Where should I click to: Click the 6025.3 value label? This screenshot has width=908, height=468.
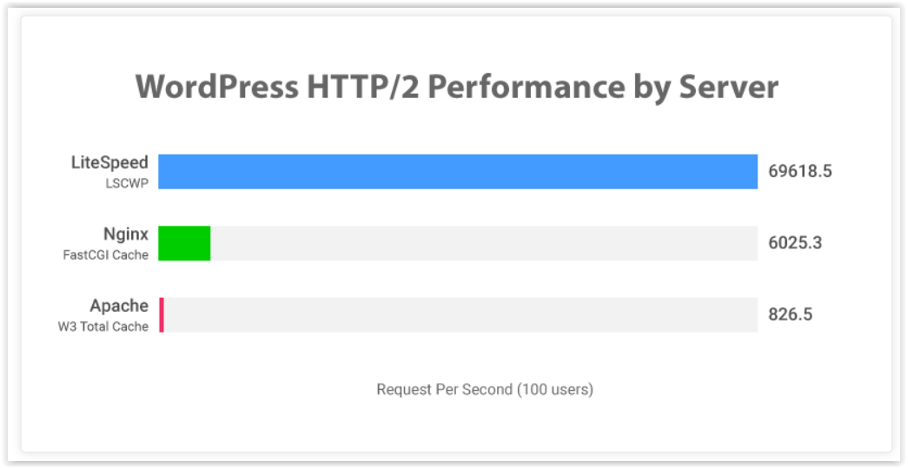(x=795, y=243)
